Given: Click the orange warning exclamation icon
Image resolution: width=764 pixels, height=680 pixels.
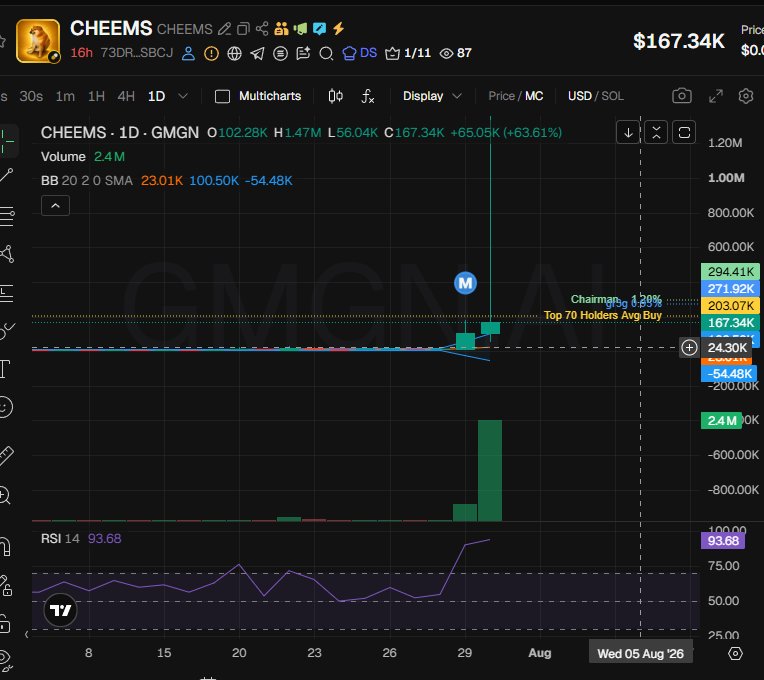Looking at the screenshot, I should (x=211, y=53).
